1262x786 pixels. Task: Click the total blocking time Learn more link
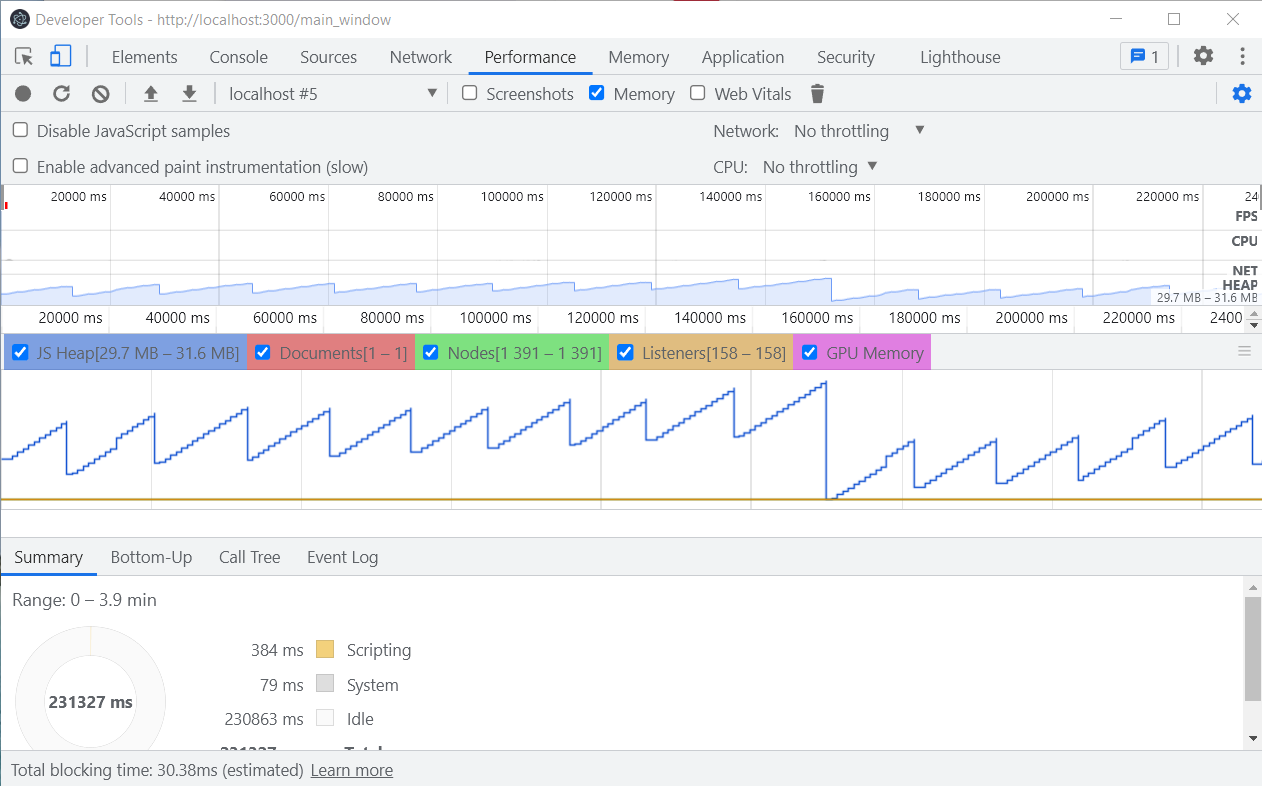click(x=351, y=770)
